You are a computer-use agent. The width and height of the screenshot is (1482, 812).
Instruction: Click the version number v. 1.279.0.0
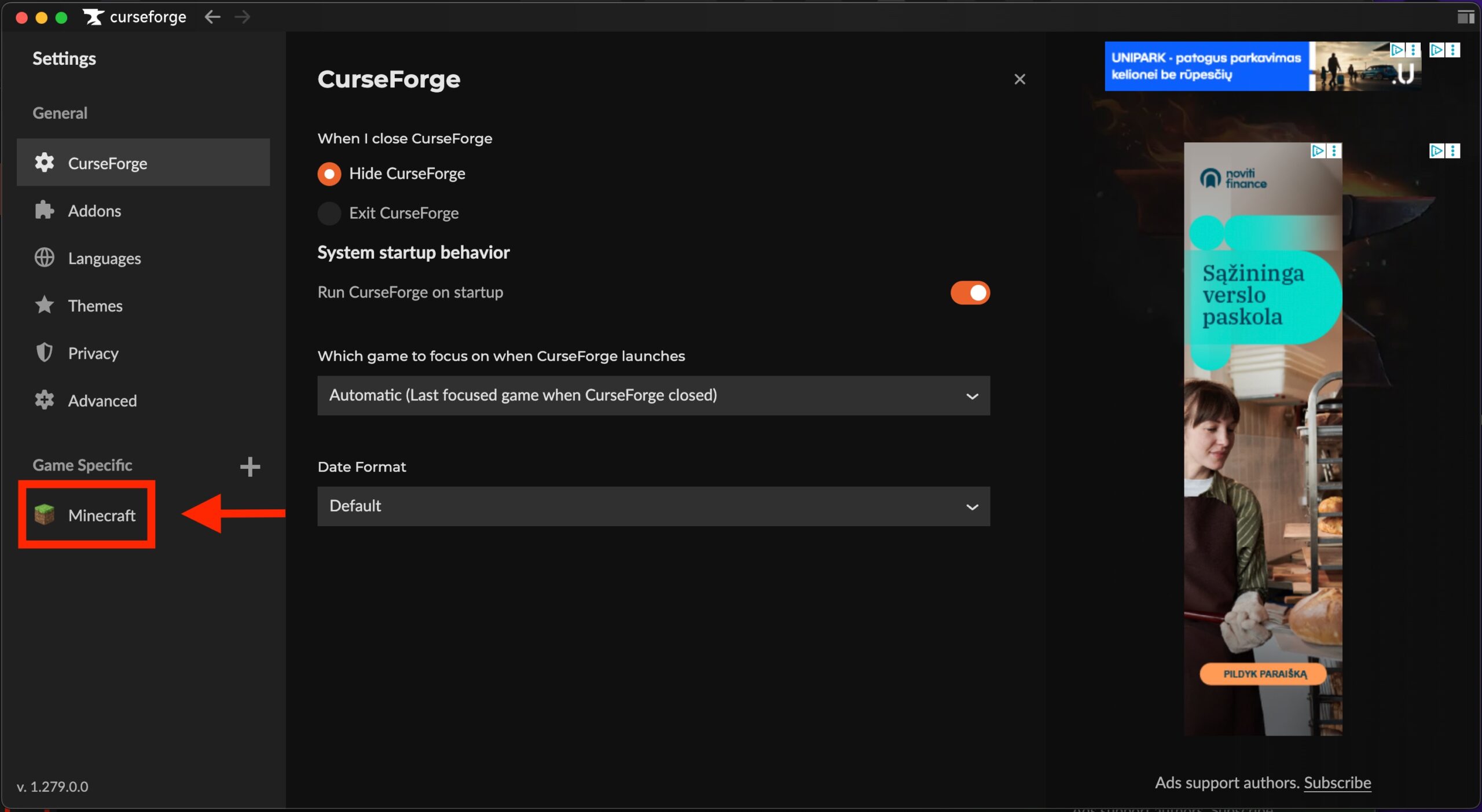coord(53,787)
